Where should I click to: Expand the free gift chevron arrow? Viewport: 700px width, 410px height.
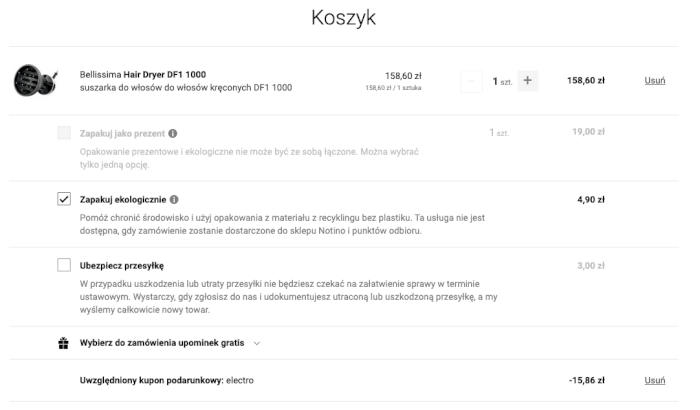coord(257,343)
